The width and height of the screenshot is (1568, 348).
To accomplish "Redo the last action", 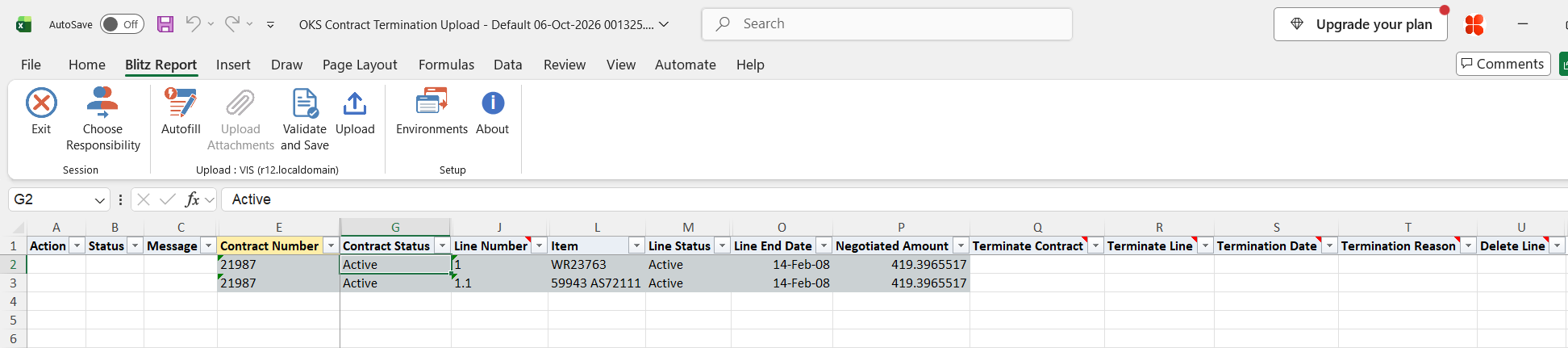I will point(231,24).
